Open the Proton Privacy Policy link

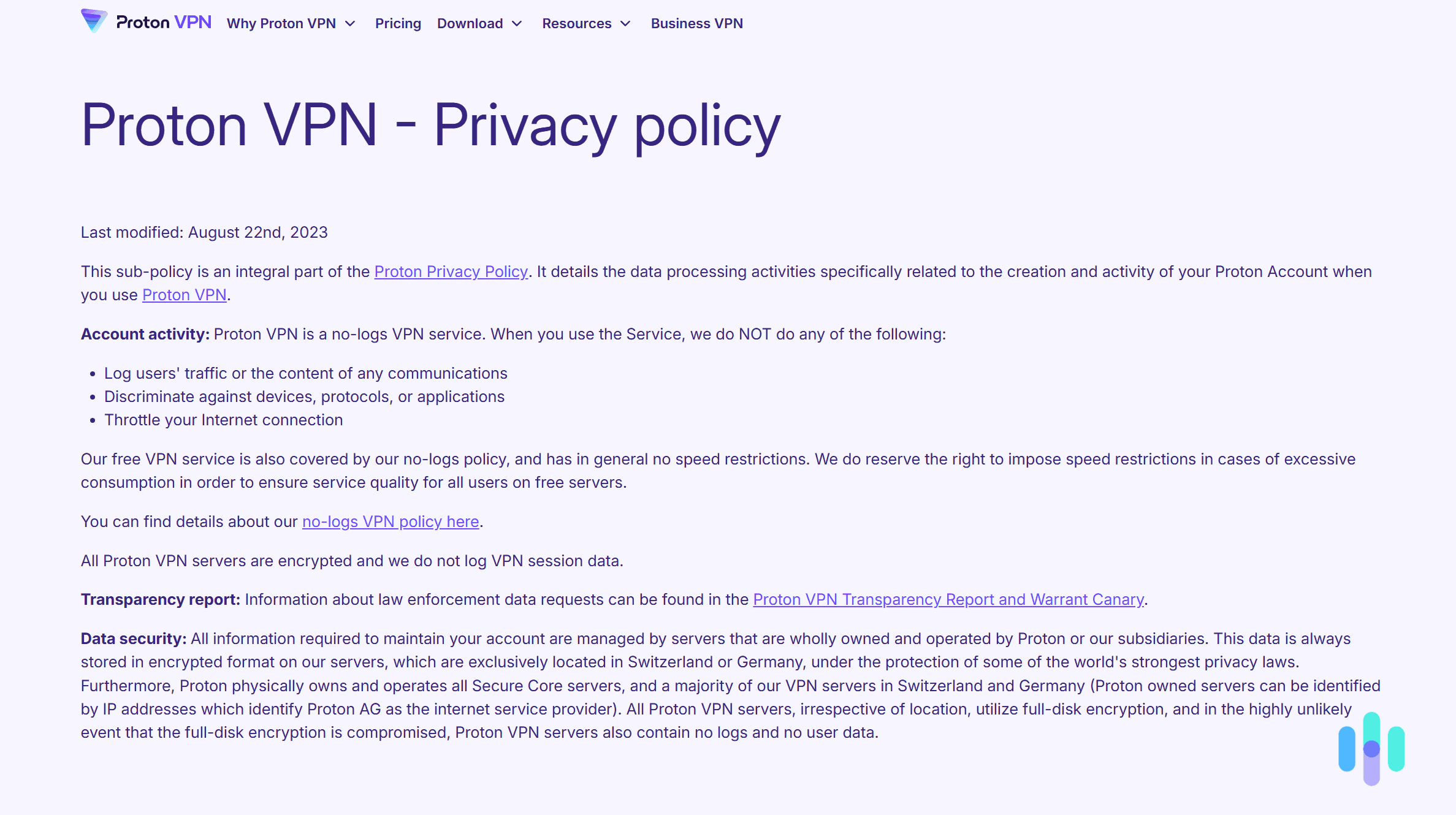tap(451, 271)
